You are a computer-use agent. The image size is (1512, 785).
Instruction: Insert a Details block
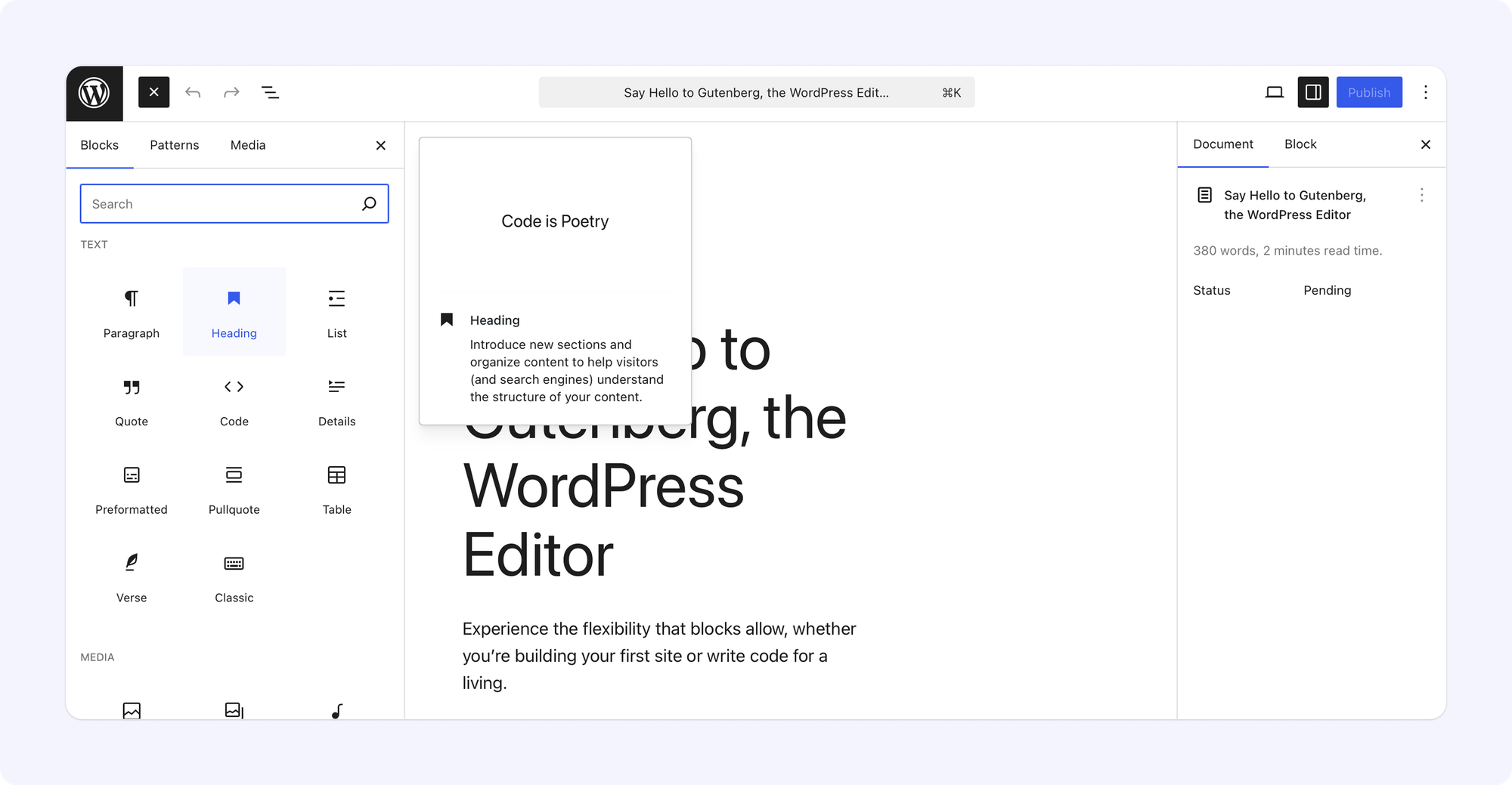(337, 400)
